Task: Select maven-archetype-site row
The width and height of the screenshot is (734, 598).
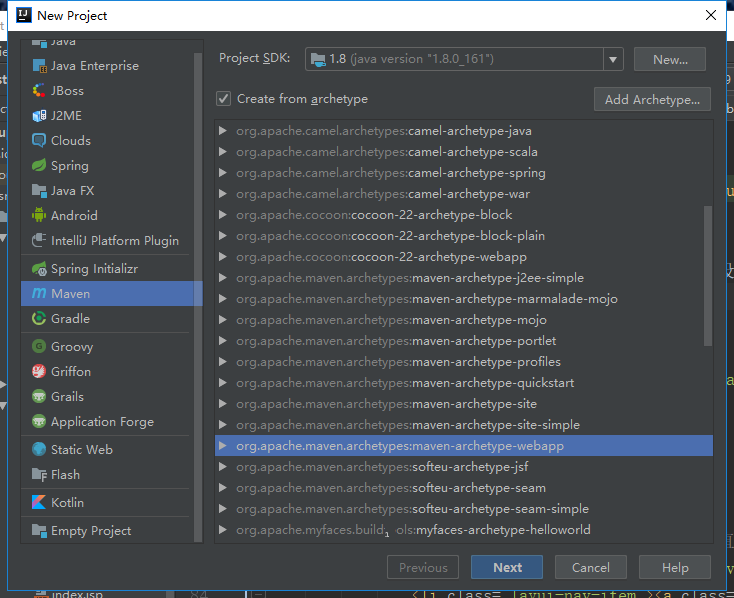Action: click(464, 404)
